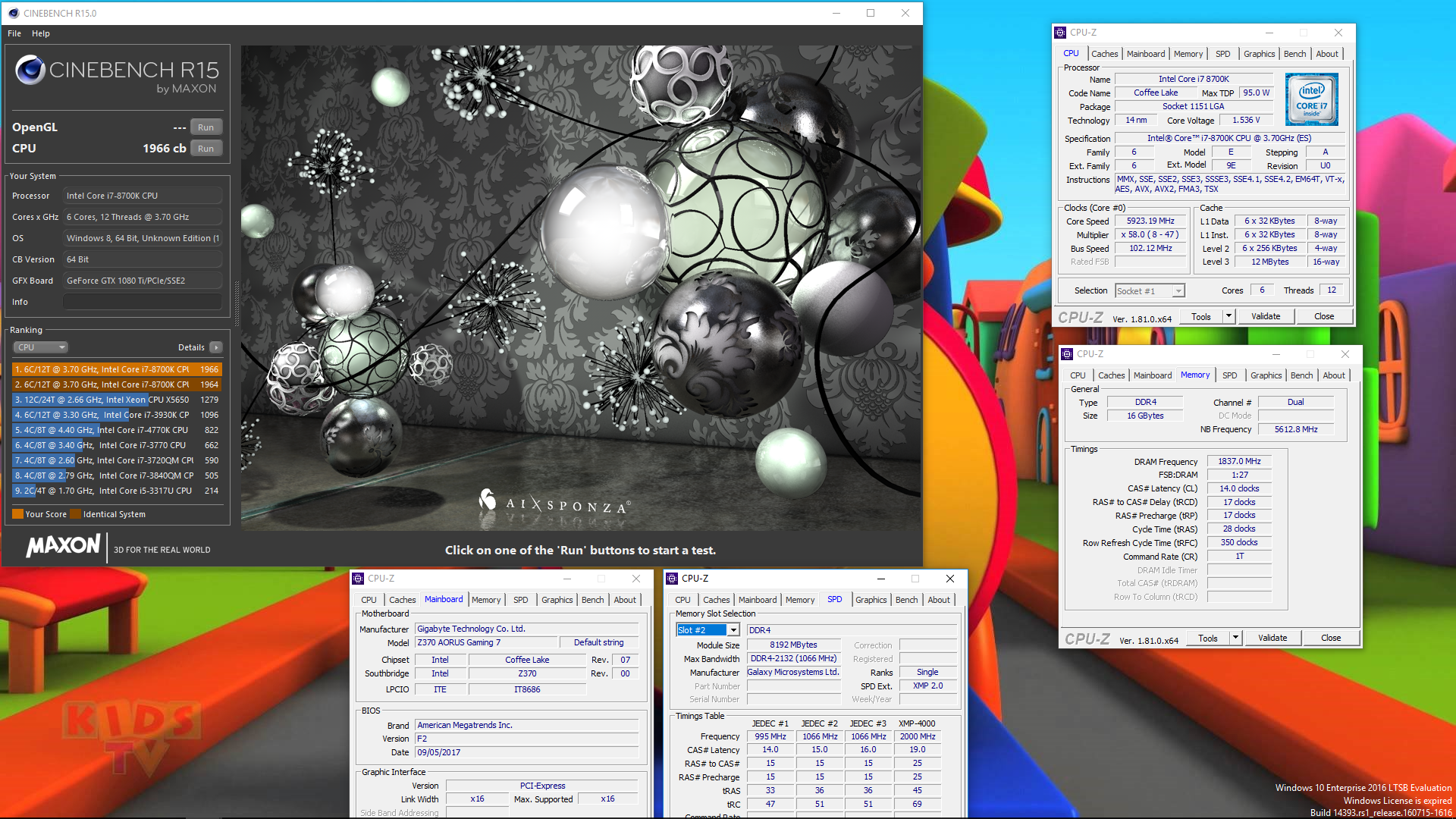Click Validate in the Memory tab window
1456x819 pixels.
click(1272, 638)
